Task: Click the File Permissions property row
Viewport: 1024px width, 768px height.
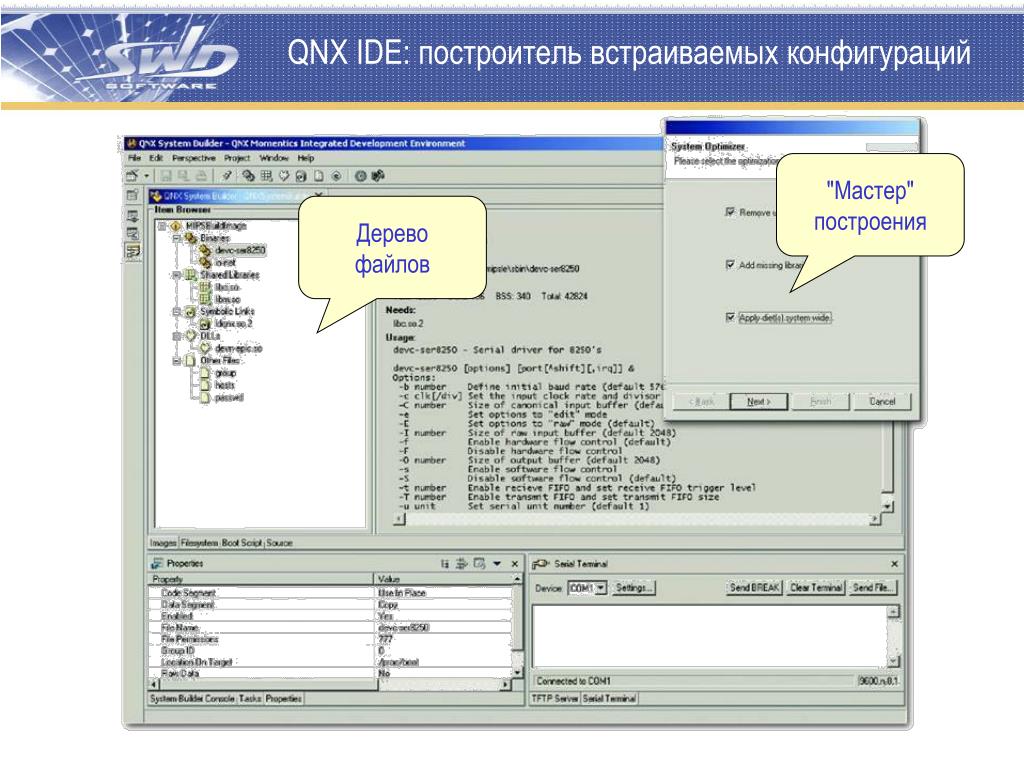Action: click(330, 639)
